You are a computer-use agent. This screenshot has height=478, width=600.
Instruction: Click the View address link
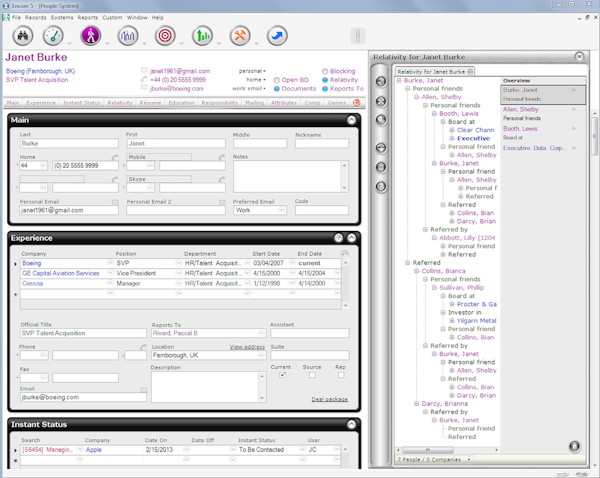[x=247, y=346]
